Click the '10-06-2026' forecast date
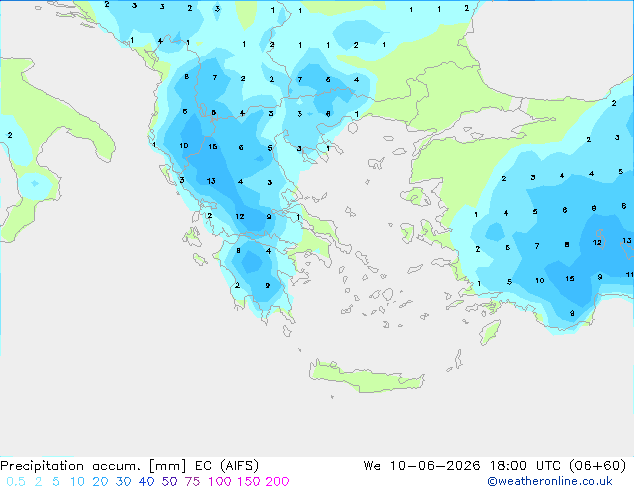 click(435, 466)
